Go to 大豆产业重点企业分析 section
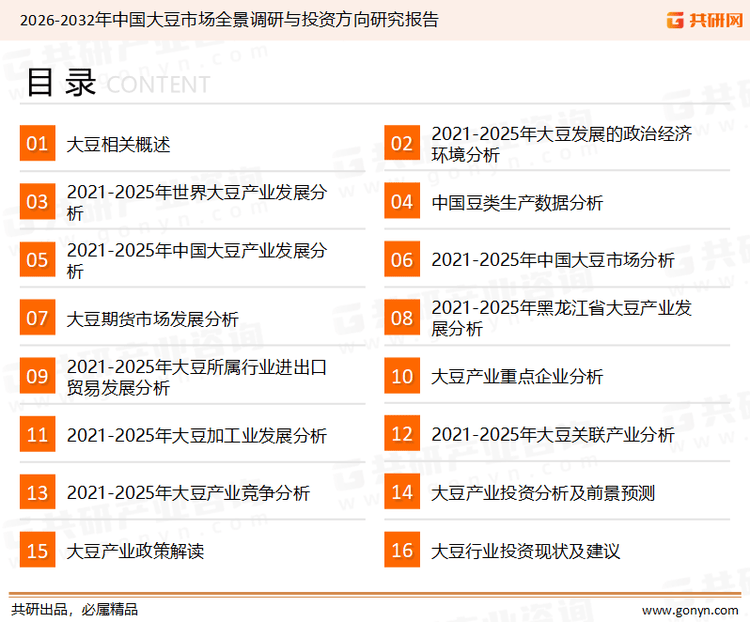 coord(517,377)
